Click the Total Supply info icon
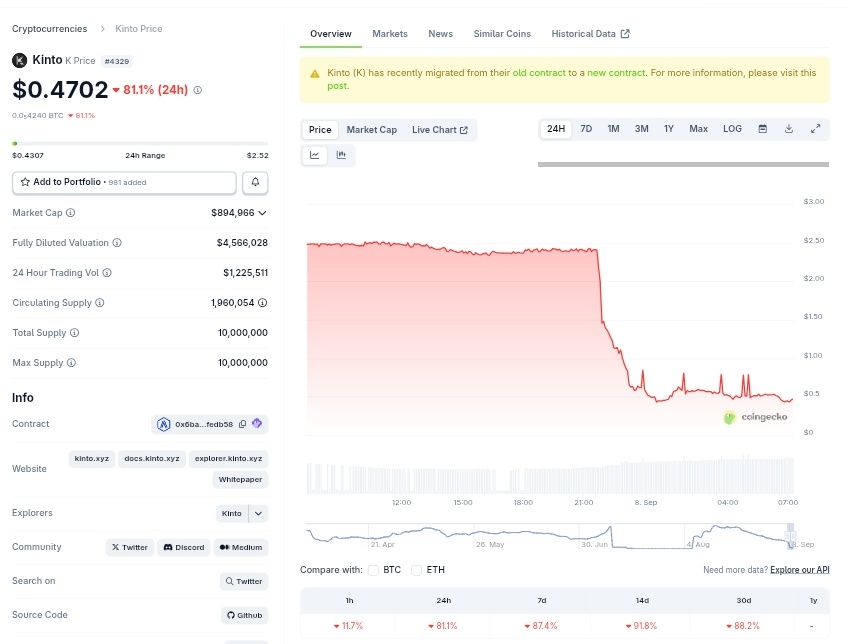Screen dimensions: 848x644 coord(75,333)
